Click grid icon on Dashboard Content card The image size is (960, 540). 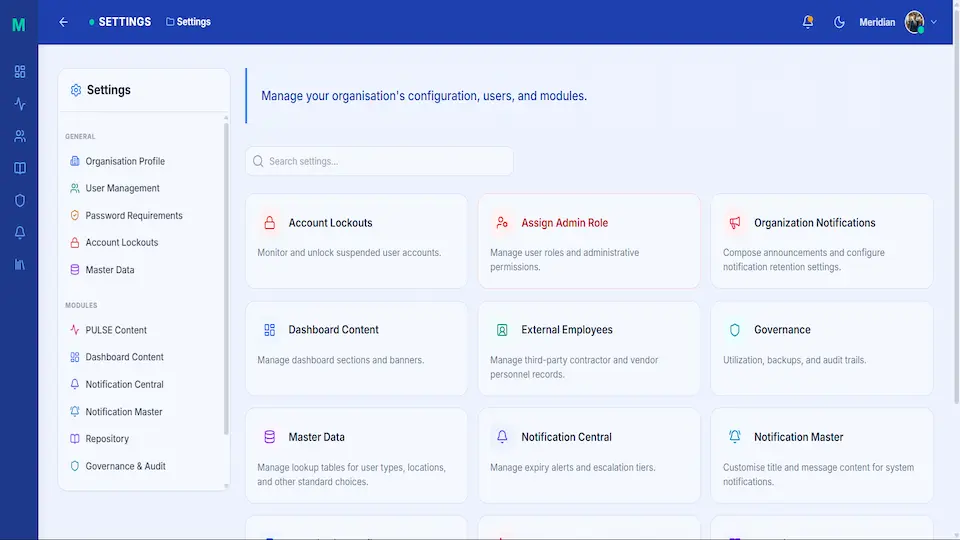click(269, 330)
